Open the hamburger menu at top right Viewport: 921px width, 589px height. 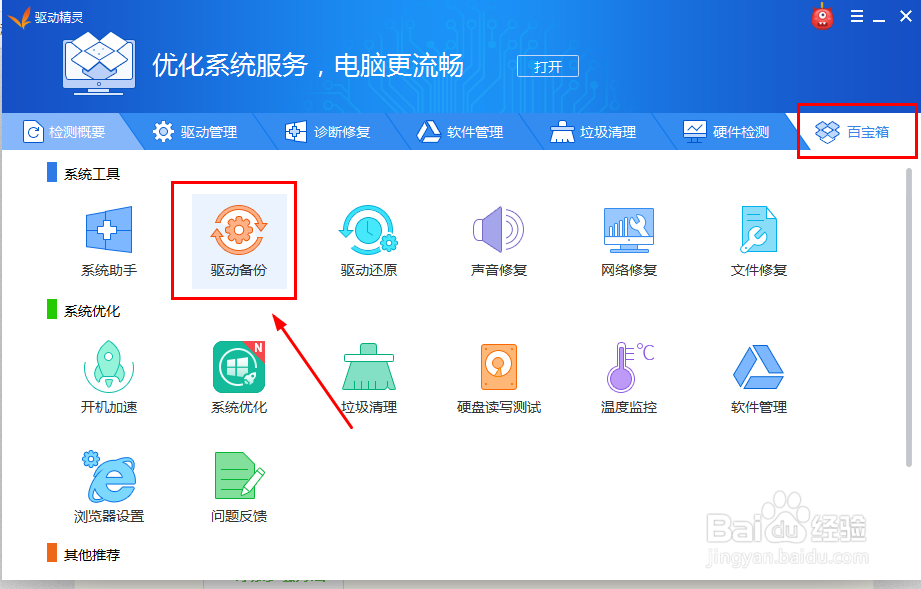[x=855, y=16]
